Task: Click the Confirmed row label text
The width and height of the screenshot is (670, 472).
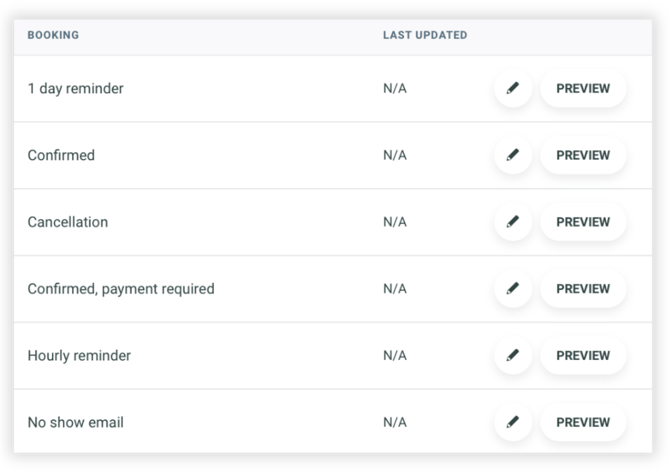Action: click(61, 155)
